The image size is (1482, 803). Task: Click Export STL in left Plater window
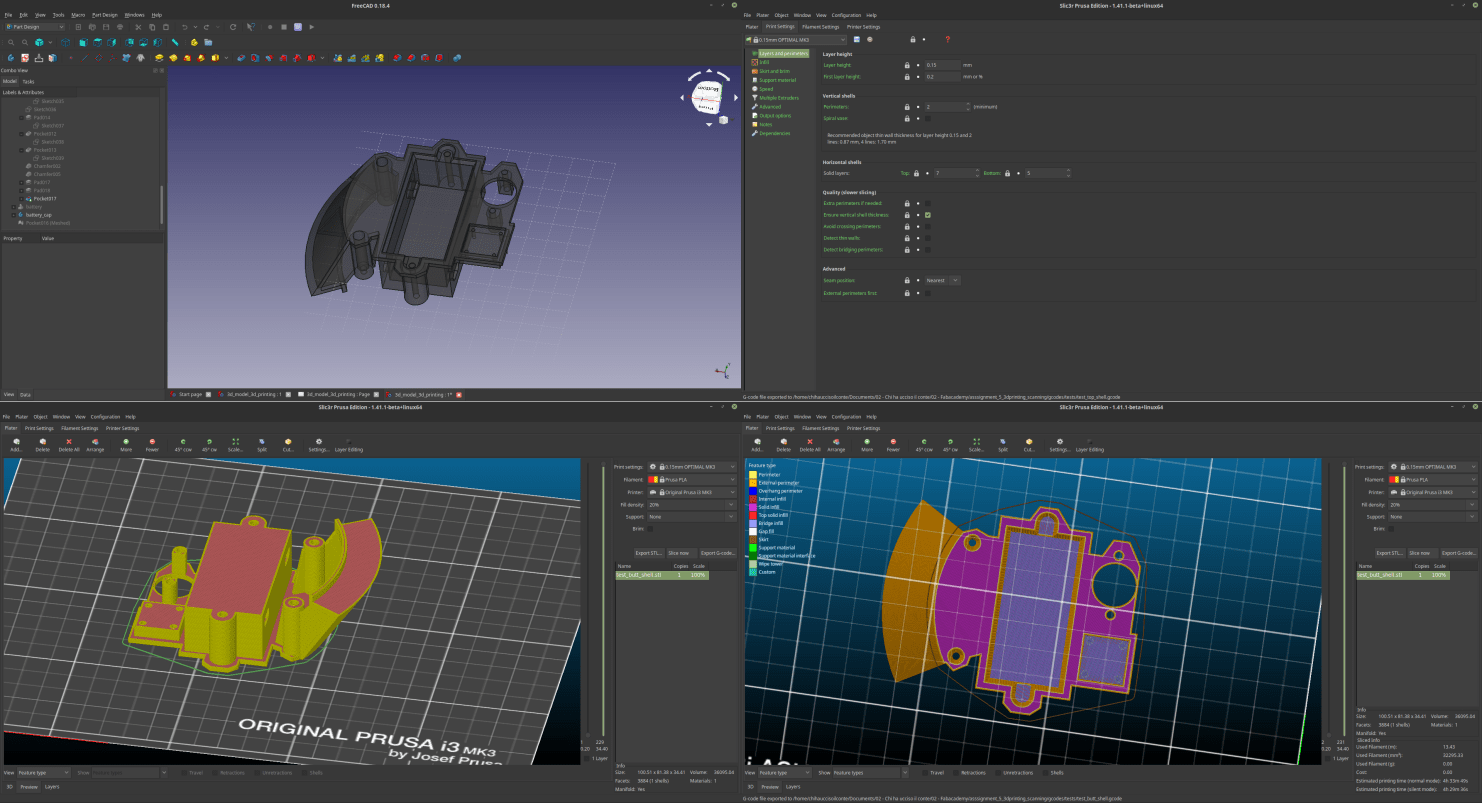[x=648, y=553]
